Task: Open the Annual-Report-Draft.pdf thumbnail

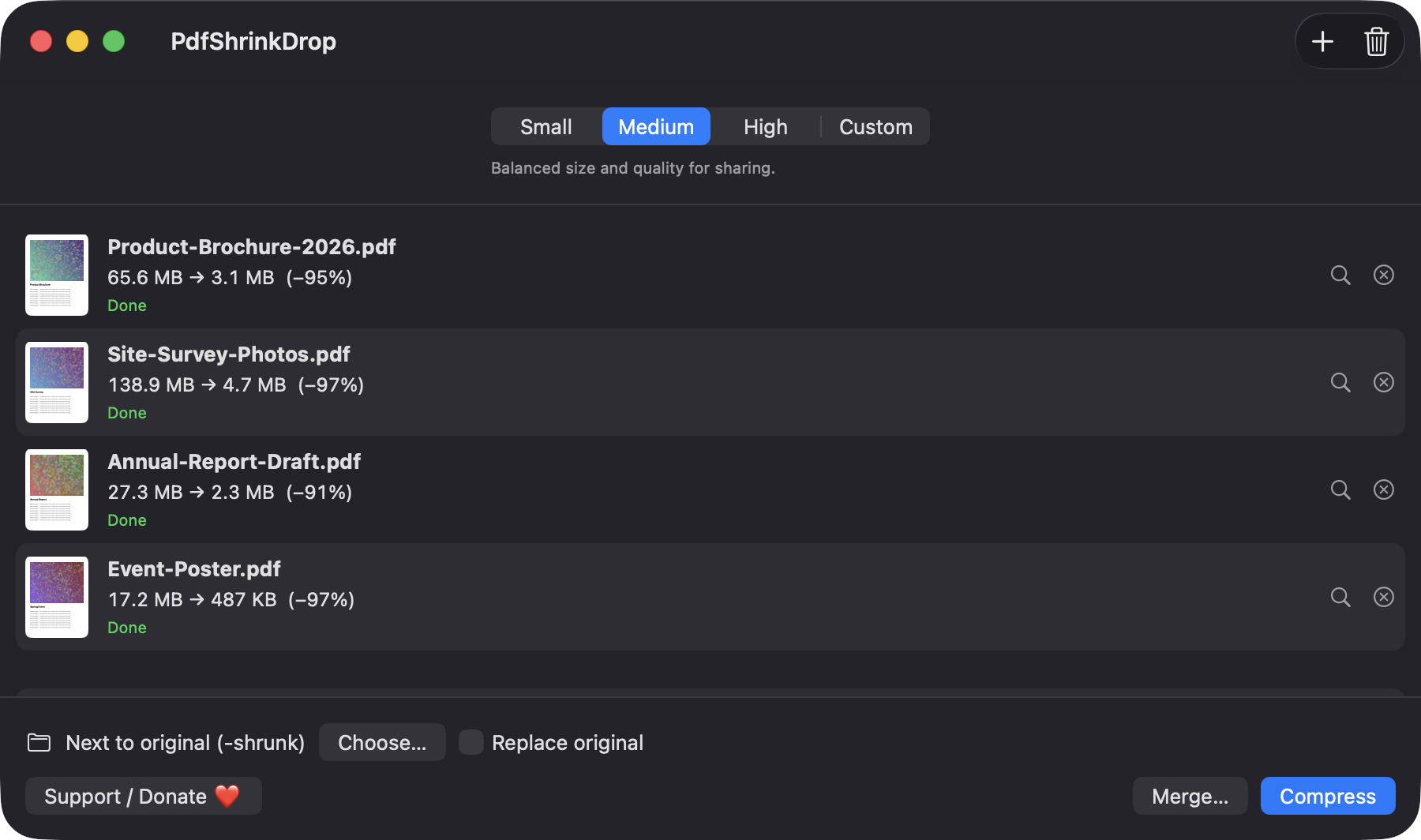Action: 57,489
